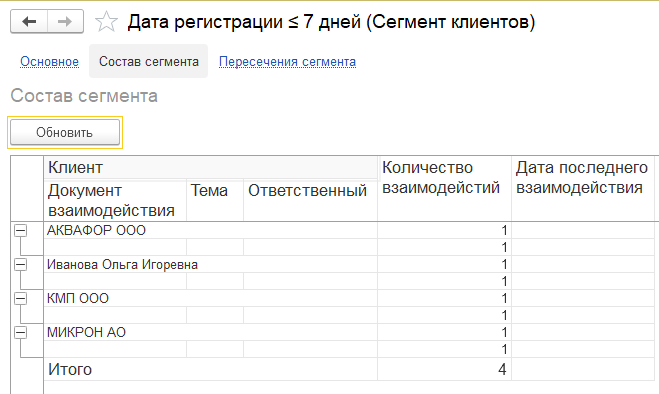Viewport: 659px width, 394px height.
Task: Collapse the МИКРОН АО group
Action: pos(21,333)
